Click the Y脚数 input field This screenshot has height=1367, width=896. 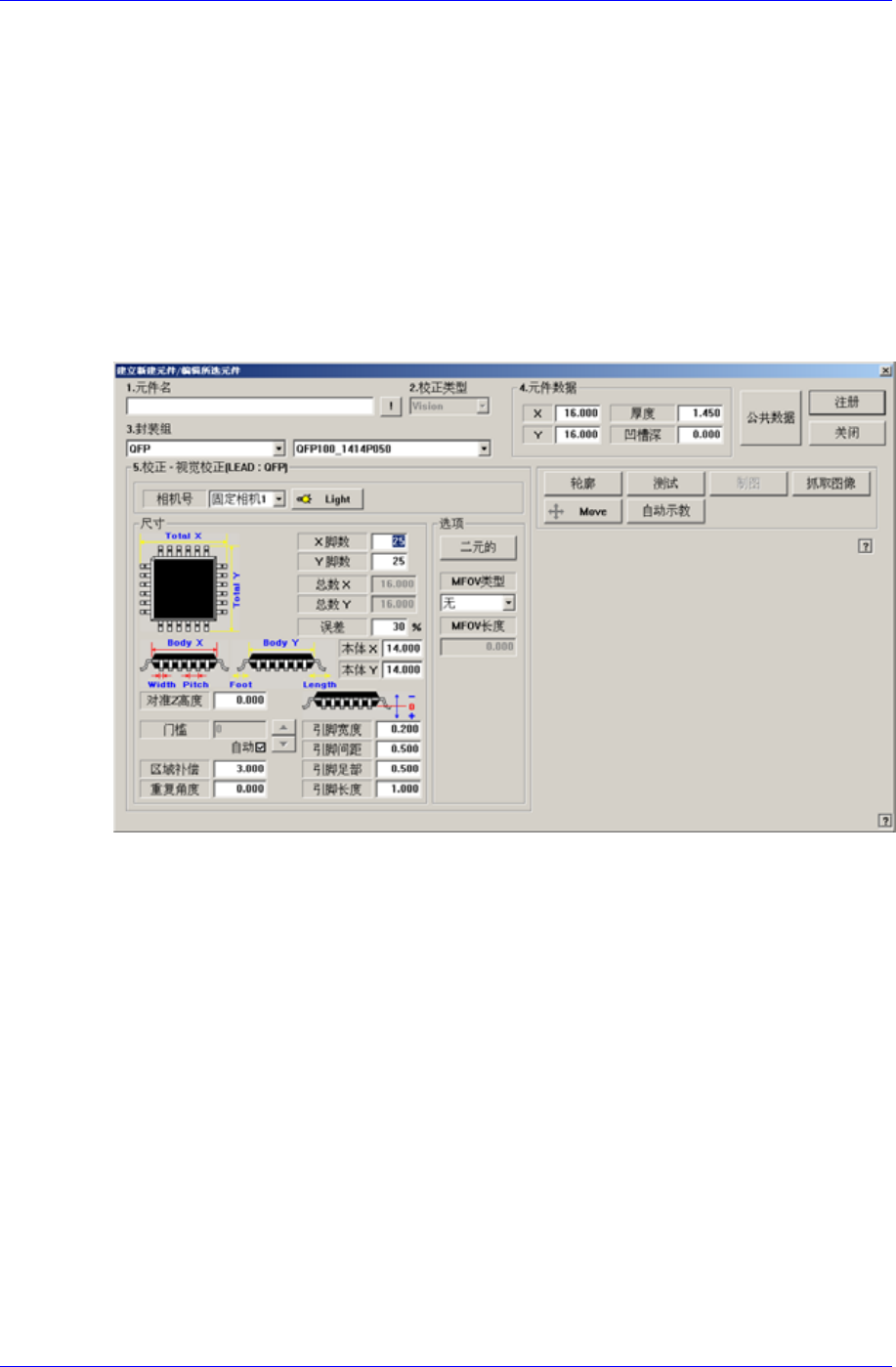[391, 562]
